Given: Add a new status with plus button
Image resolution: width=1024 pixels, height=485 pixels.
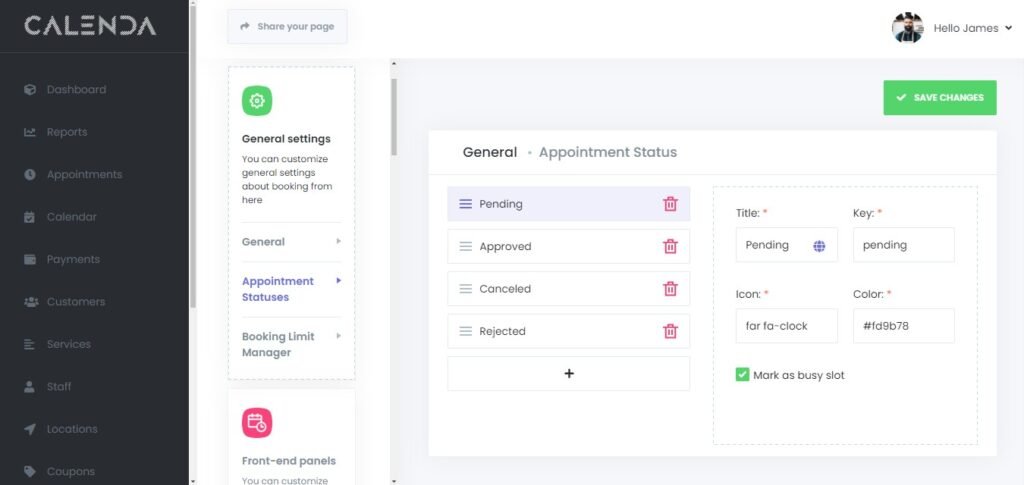Looking at the screenshot, I should (569, 373).
